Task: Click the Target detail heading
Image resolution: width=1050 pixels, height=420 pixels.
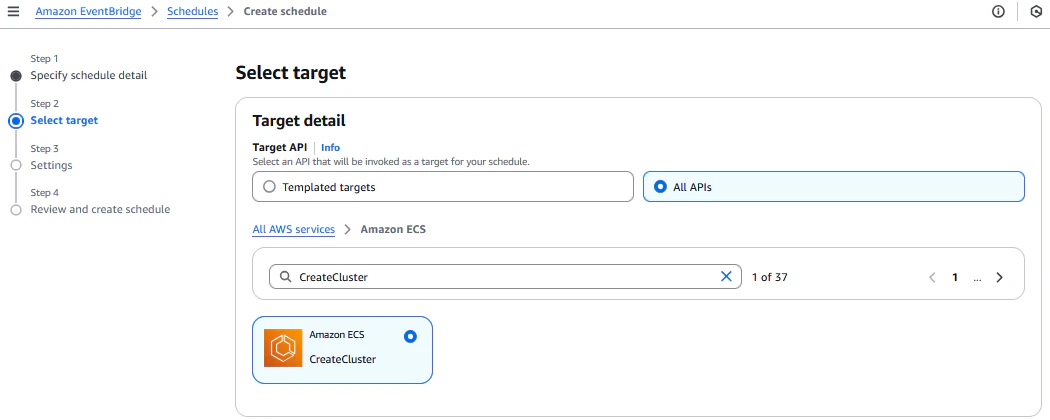Action: click(299, 121)
